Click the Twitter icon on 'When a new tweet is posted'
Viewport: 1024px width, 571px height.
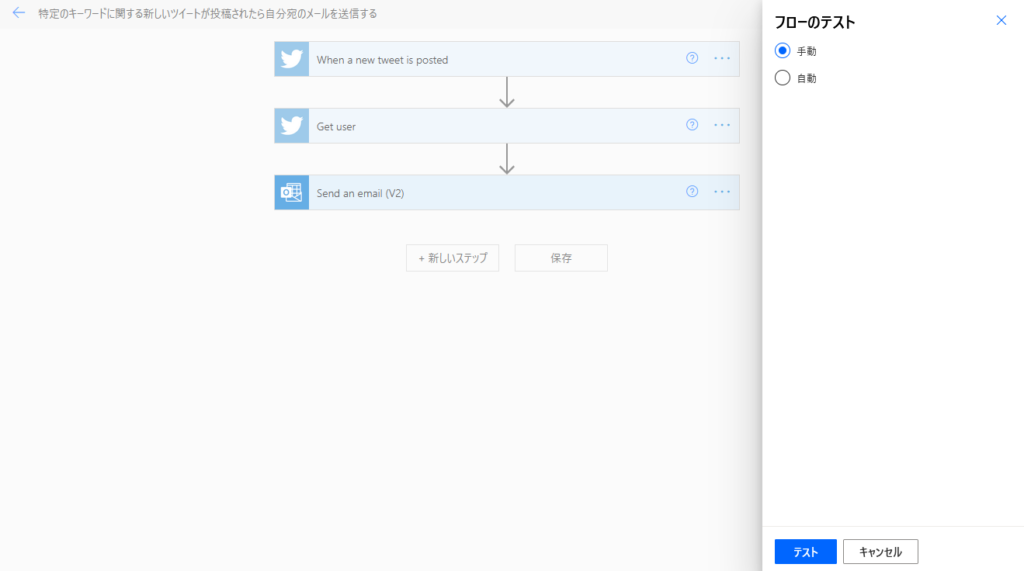click(x=291, y=59)
